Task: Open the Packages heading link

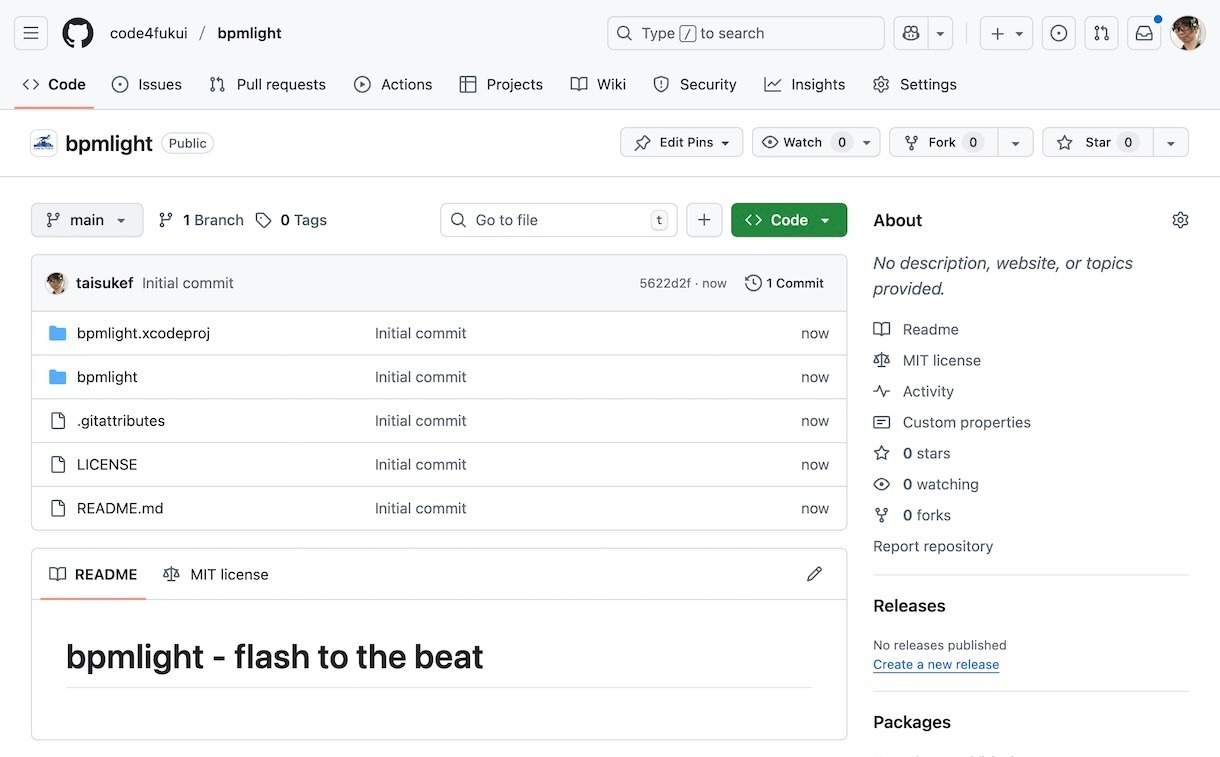Action: [912, 722]
